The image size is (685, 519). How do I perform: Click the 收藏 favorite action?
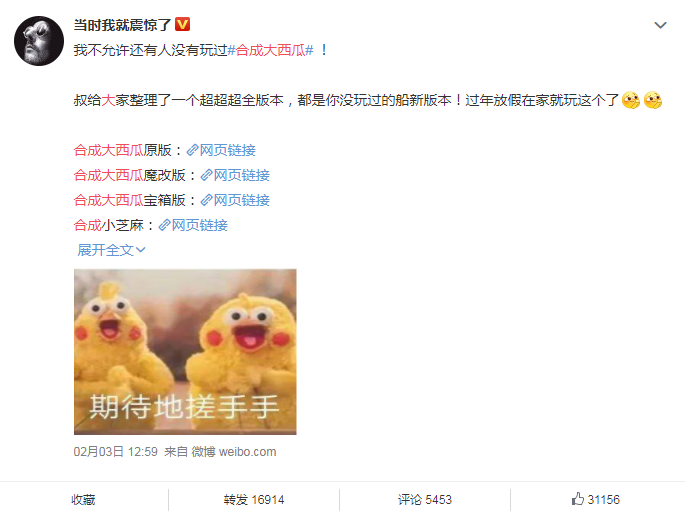[x=83, y=499]
